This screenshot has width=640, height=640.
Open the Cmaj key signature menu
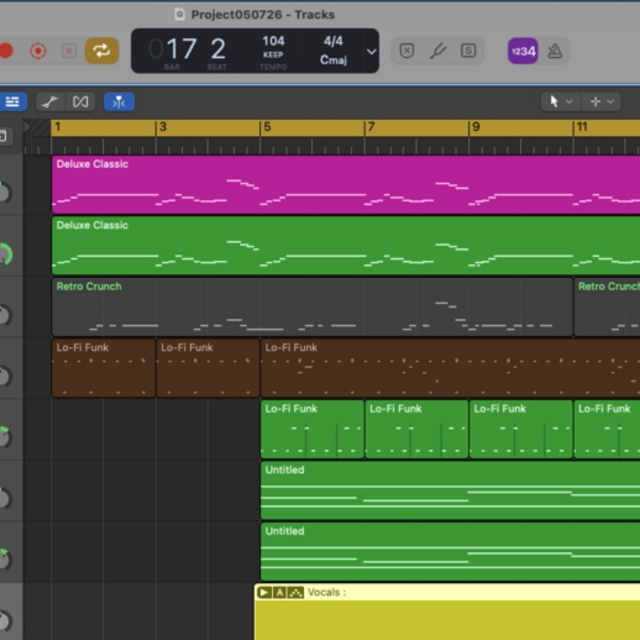(333, 60)
